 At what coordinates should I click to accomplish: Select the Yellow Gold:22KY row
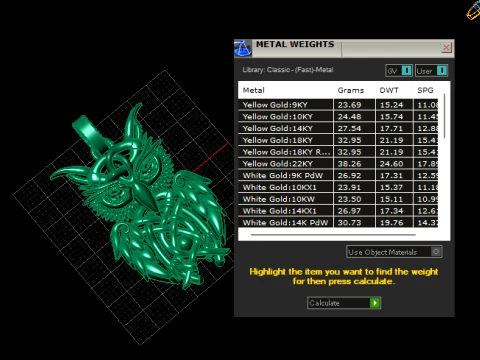click(x=338, y=164)
